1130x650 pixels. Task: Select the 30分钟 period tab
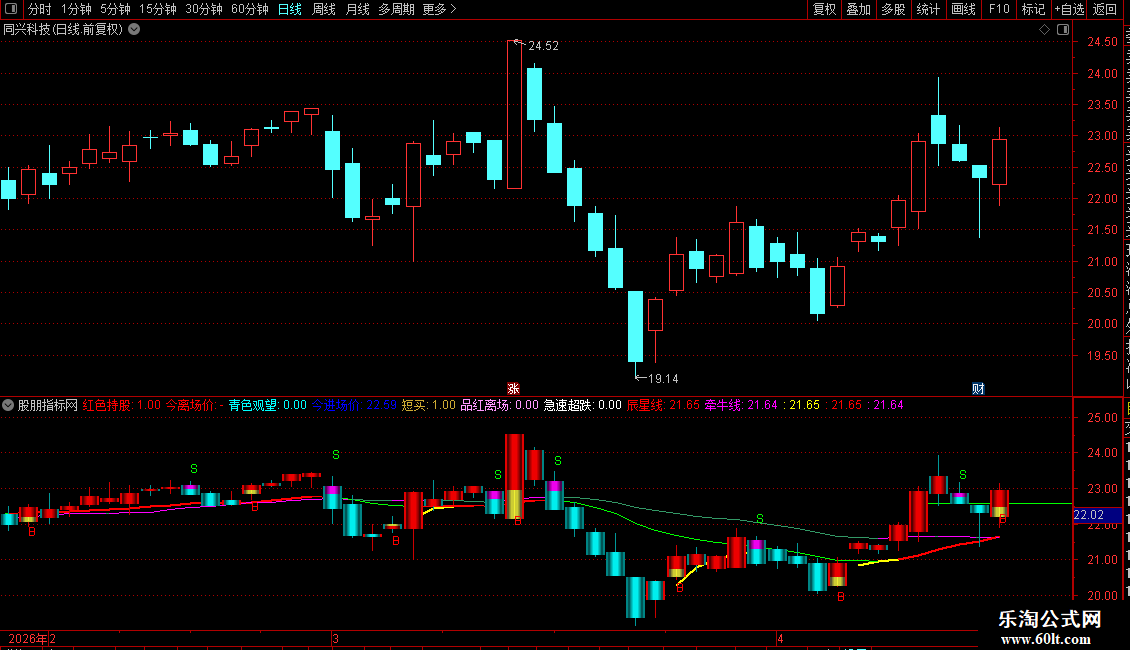click(x=203, y=9)
